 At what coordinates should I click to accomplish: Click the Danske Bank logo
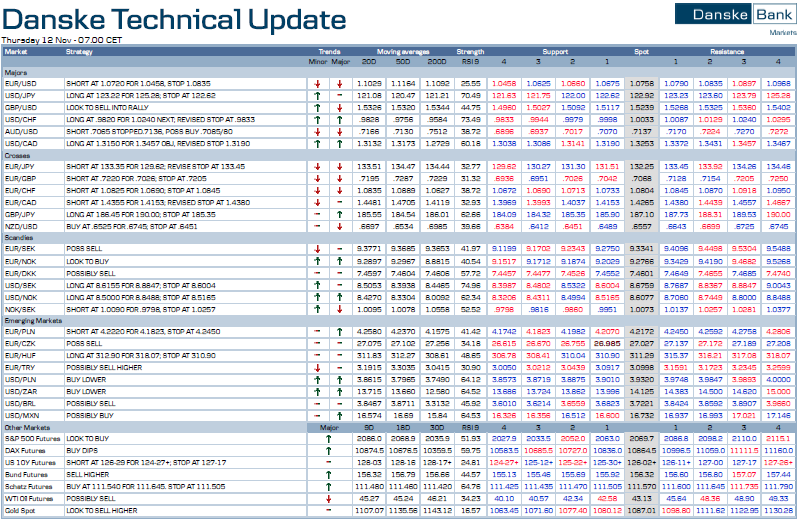[735, 13]
